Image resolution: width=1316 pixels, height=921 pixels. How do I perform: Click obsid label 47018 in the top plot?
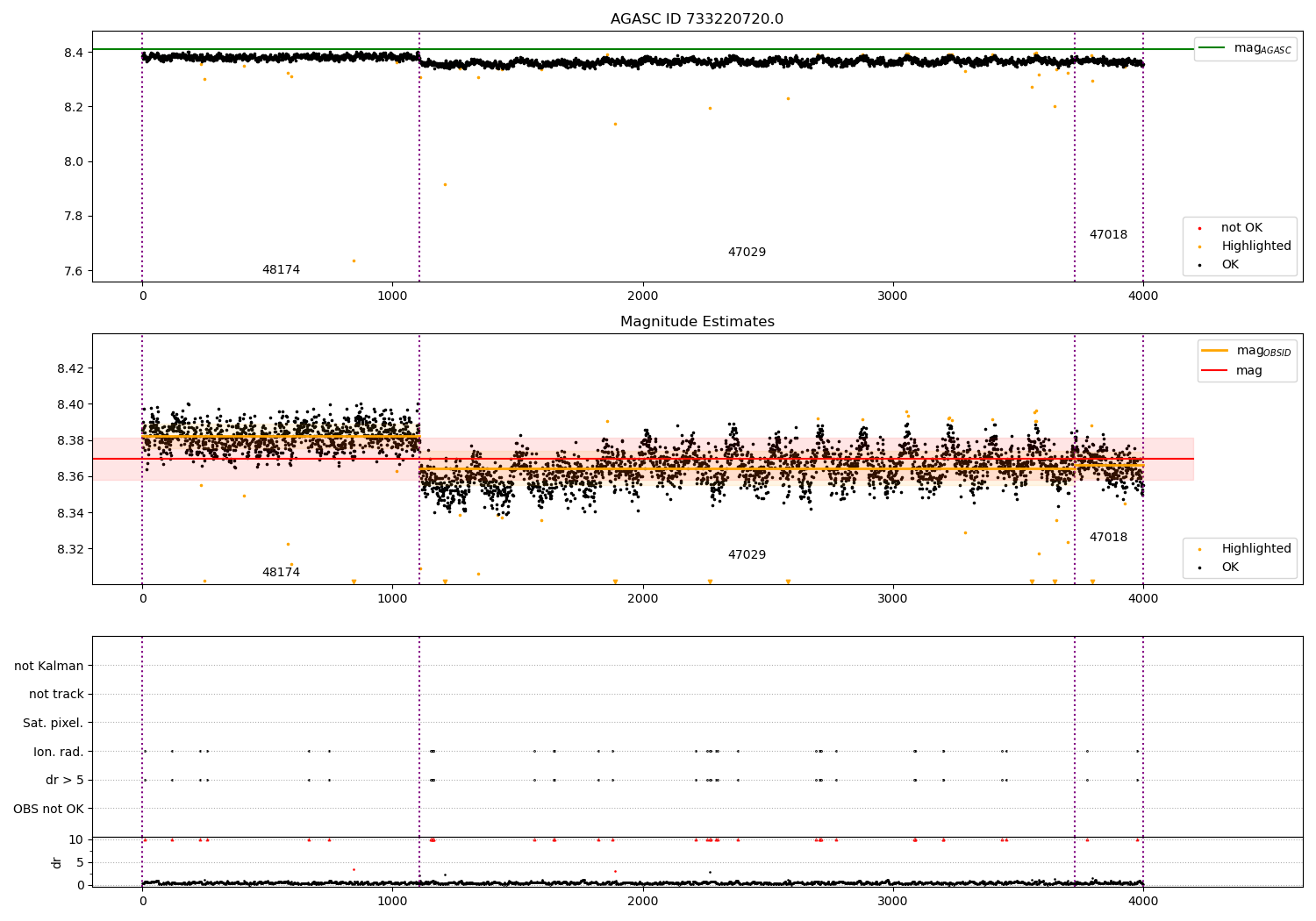tap(1108, 235)
